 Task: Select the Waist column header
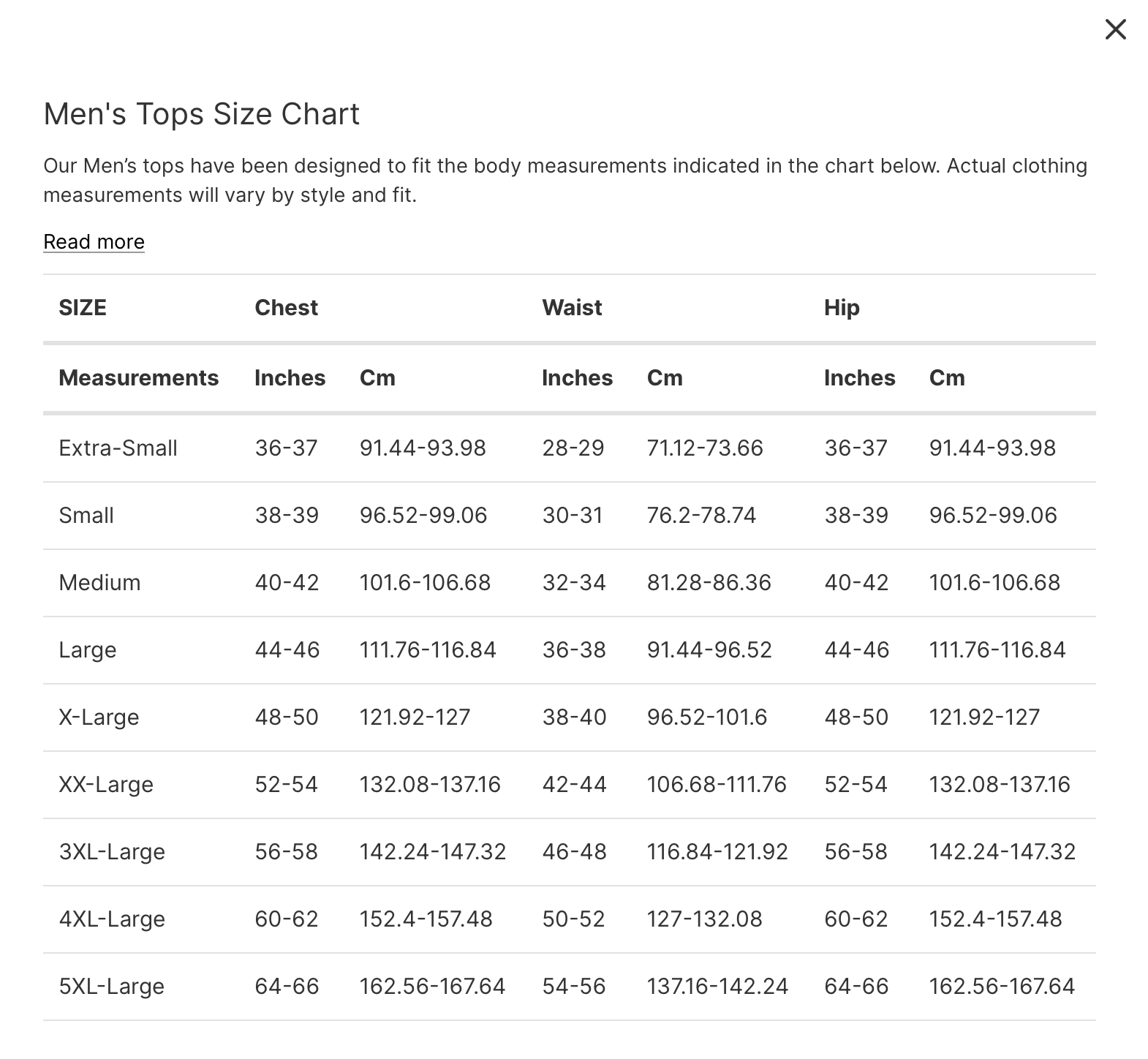pos(572,308)
